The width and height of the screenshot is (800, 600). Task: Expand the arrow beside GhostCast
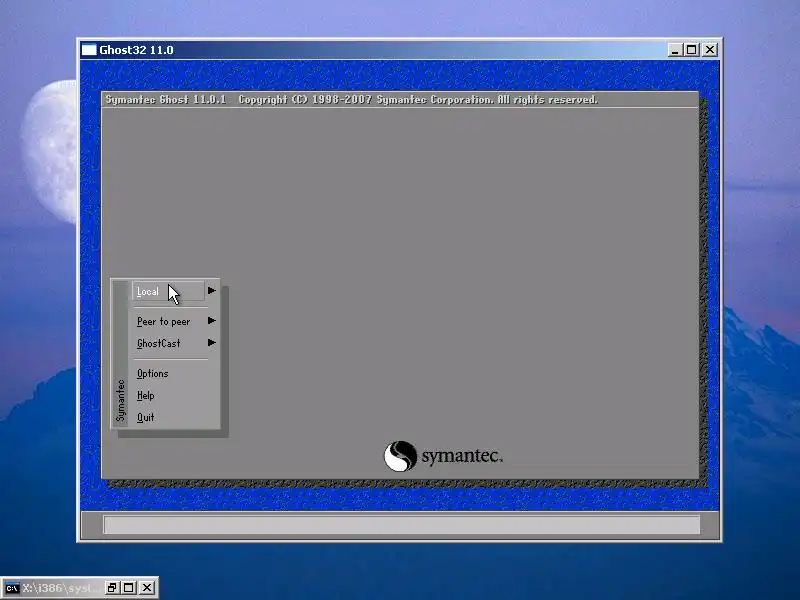point(212,343)
